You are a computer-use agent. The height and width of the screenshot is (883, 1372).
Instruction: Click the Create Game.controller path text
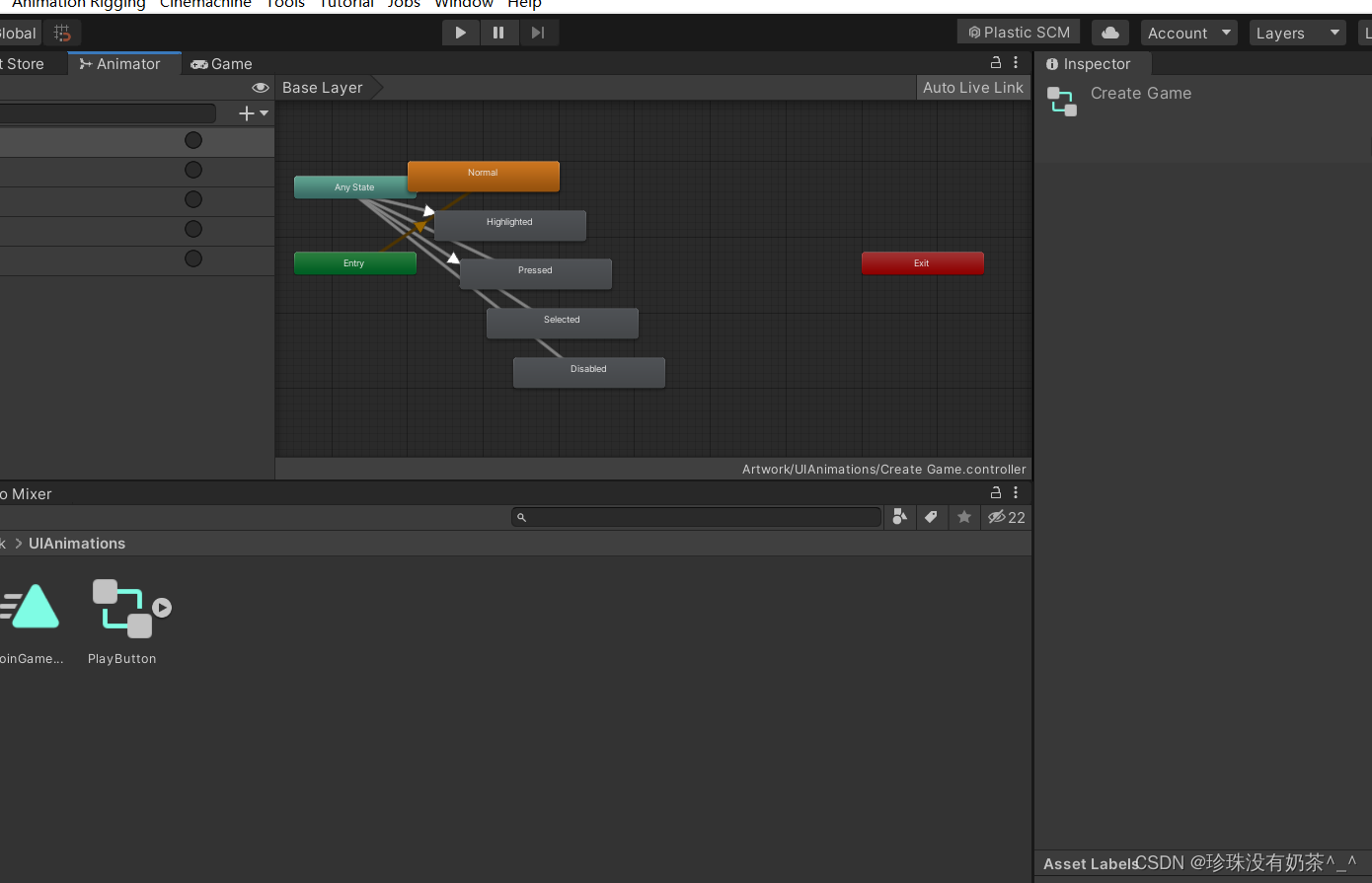(884, 470)
